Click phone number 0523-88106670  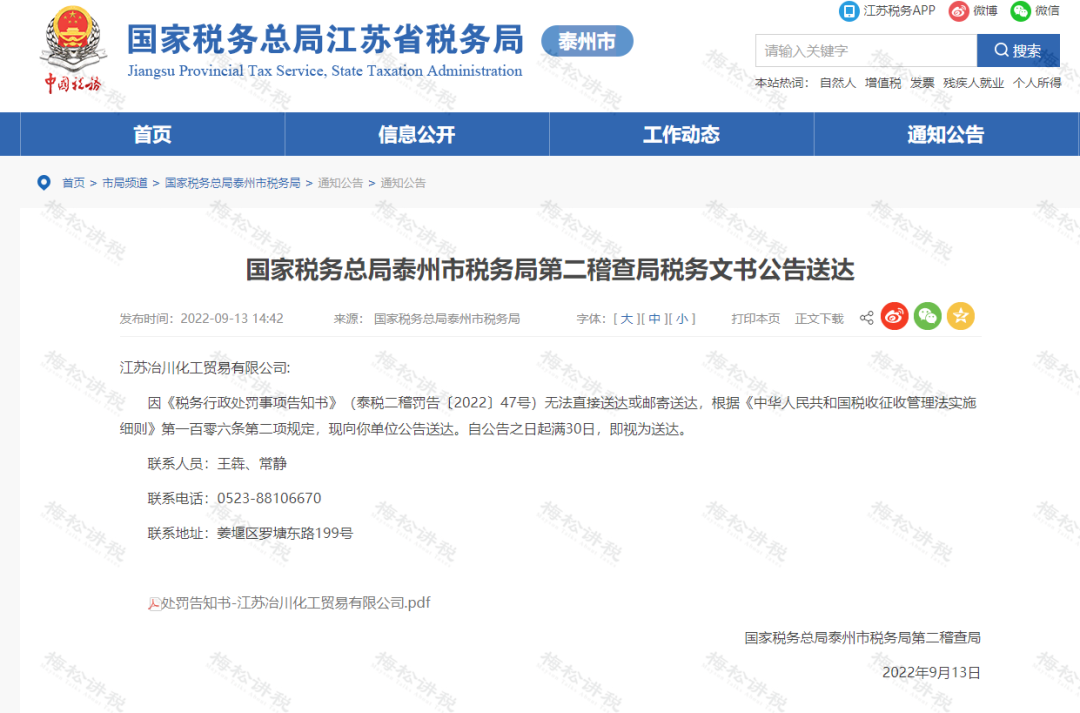269,498
